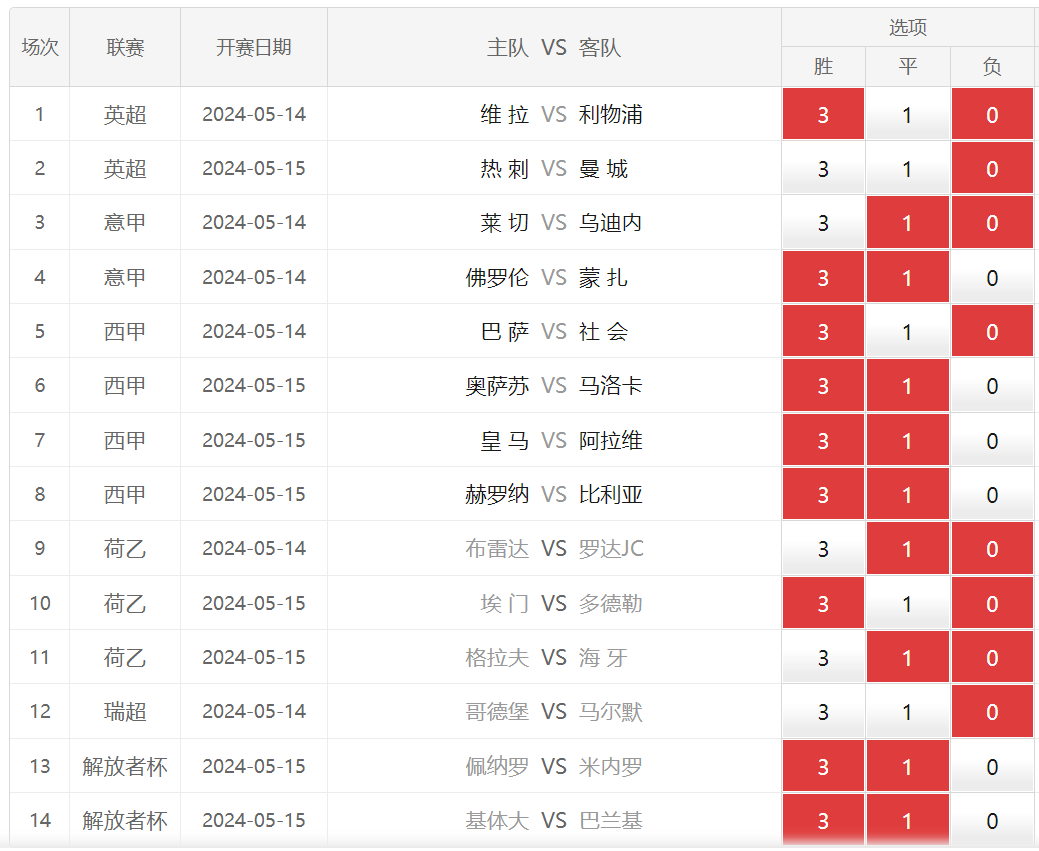
Task: Unselect the 1 (平) option for 佛罗伦 VS 蒙扎
Action: (907, 277)
